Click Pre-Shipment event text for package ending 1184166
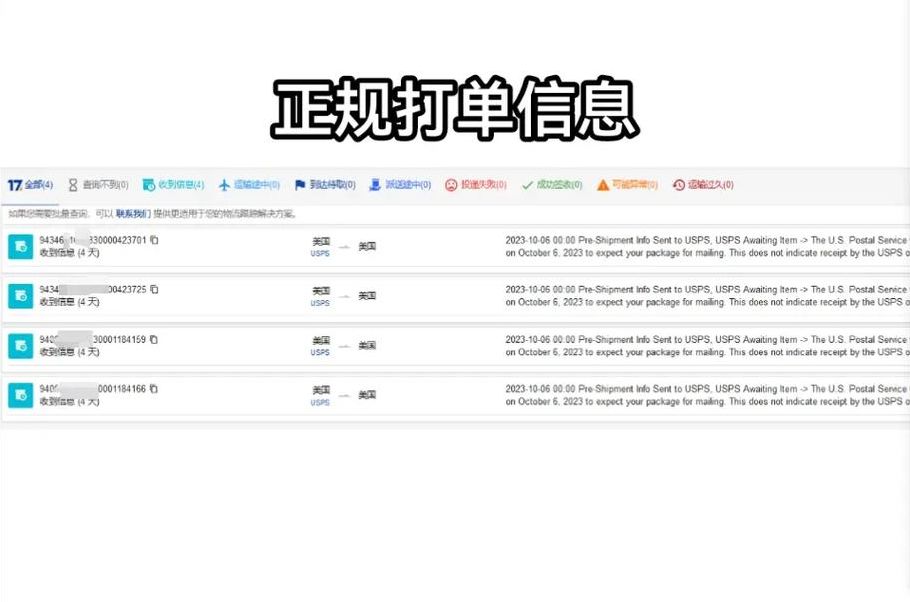 click(707, 395)
